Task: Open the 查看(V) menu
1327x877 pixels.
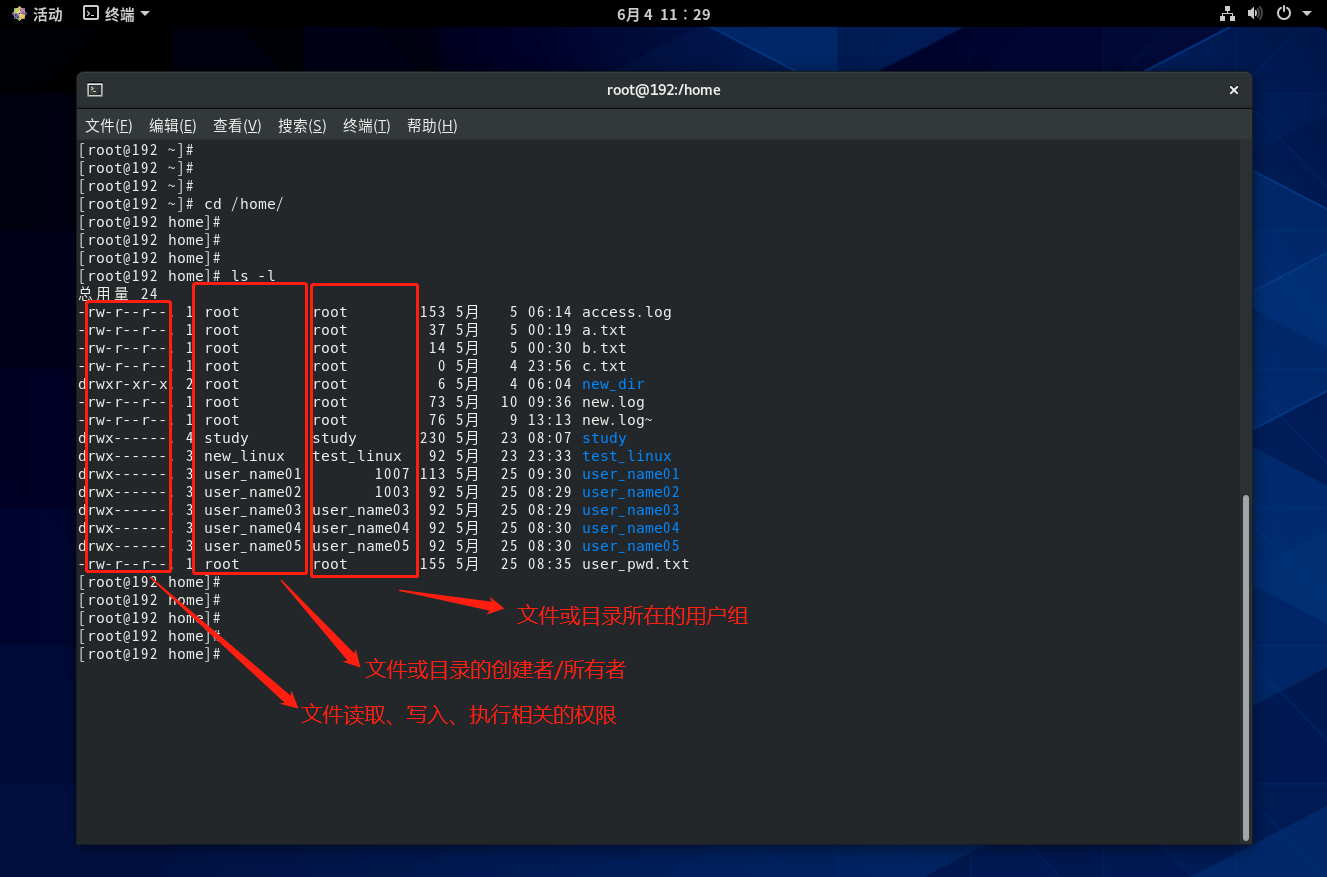Action: tap(237, 125)
